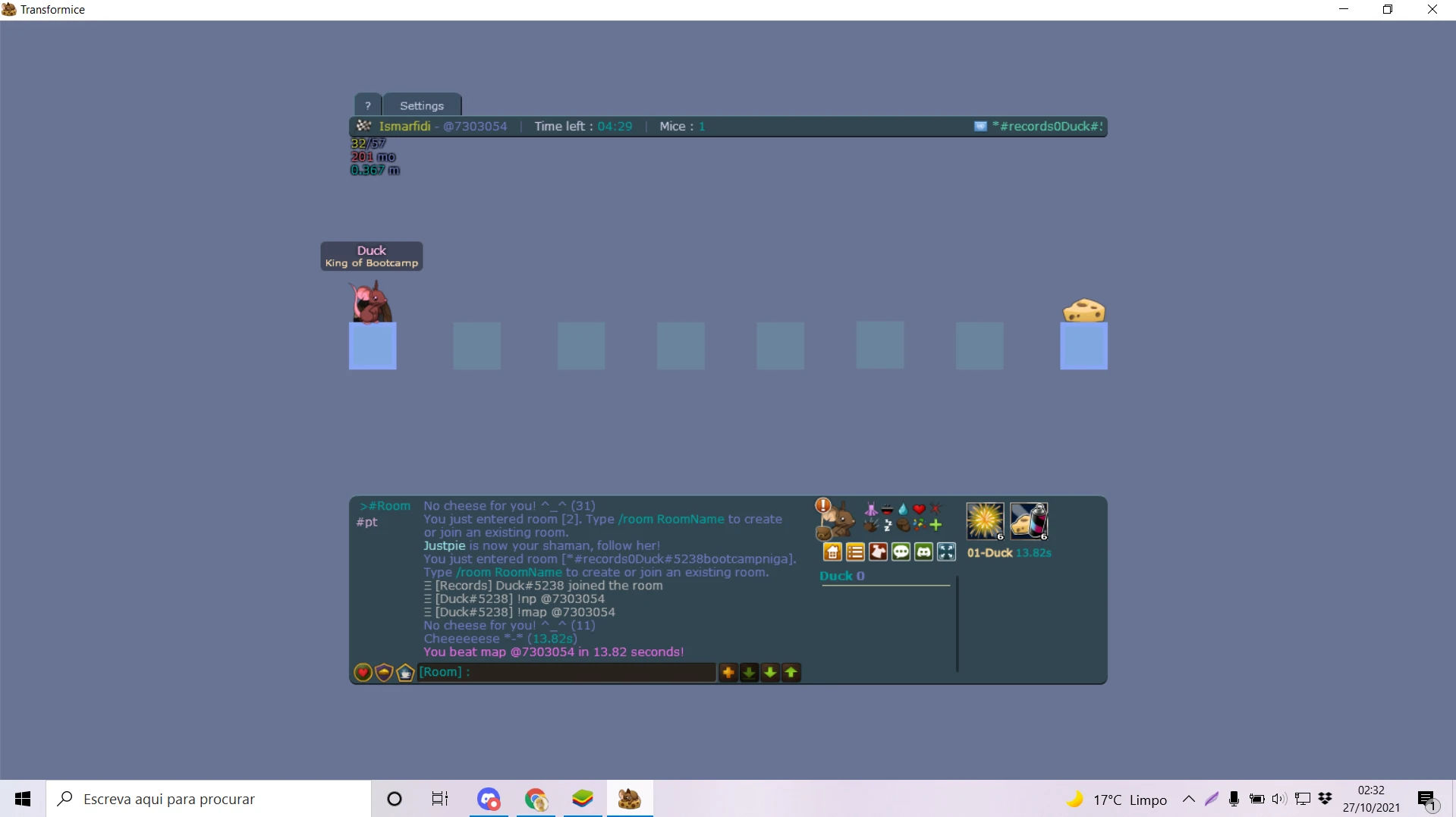Click the mouse avatar with alert badge
1456x817 pixels.
pyautogui.click(x=835, y=519)
